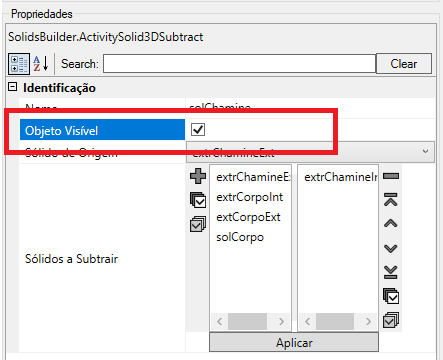Collapse the Identificação section
Screen dimensions: 443x360
click(12, 87)
